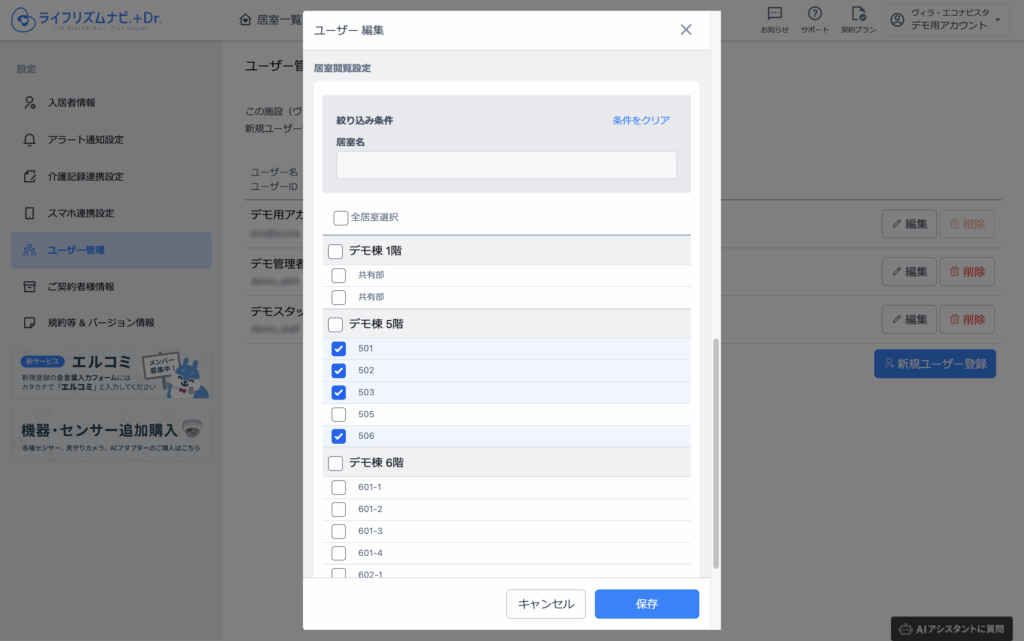Toggle the 全居室選択 checkbox

click(x=340, y=217)
